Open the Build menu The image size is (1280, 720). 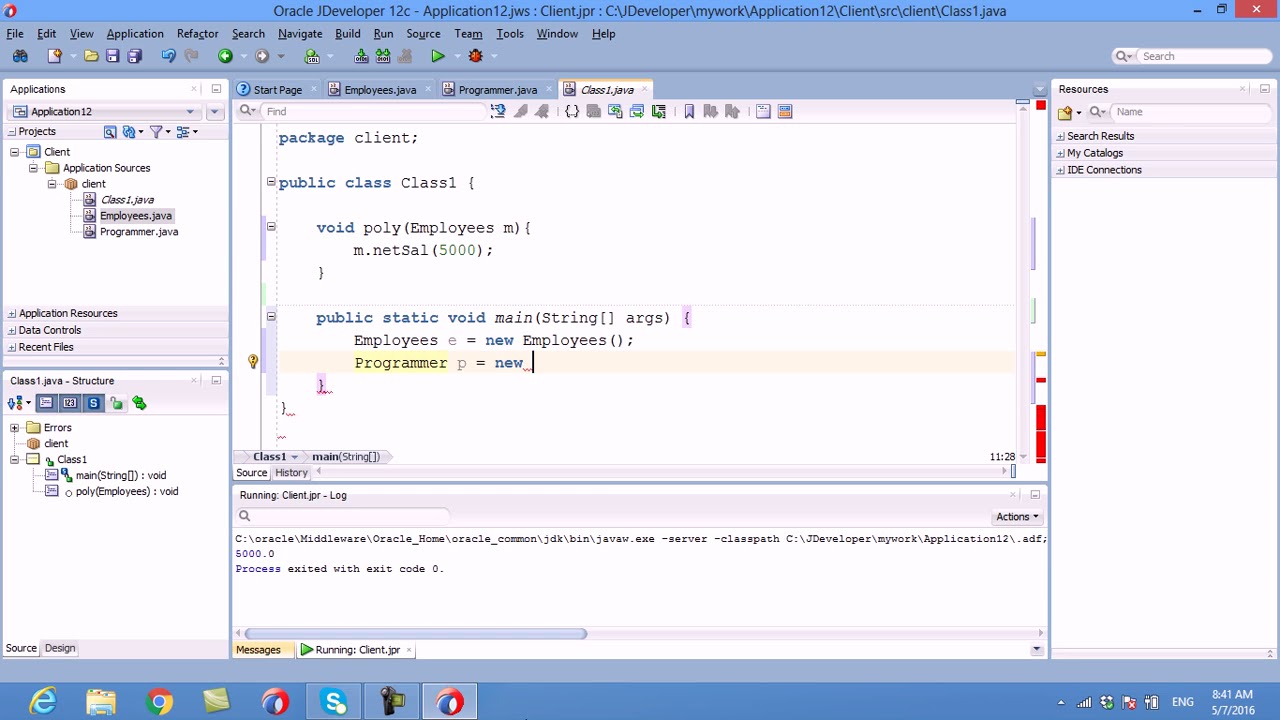point(348,33)
